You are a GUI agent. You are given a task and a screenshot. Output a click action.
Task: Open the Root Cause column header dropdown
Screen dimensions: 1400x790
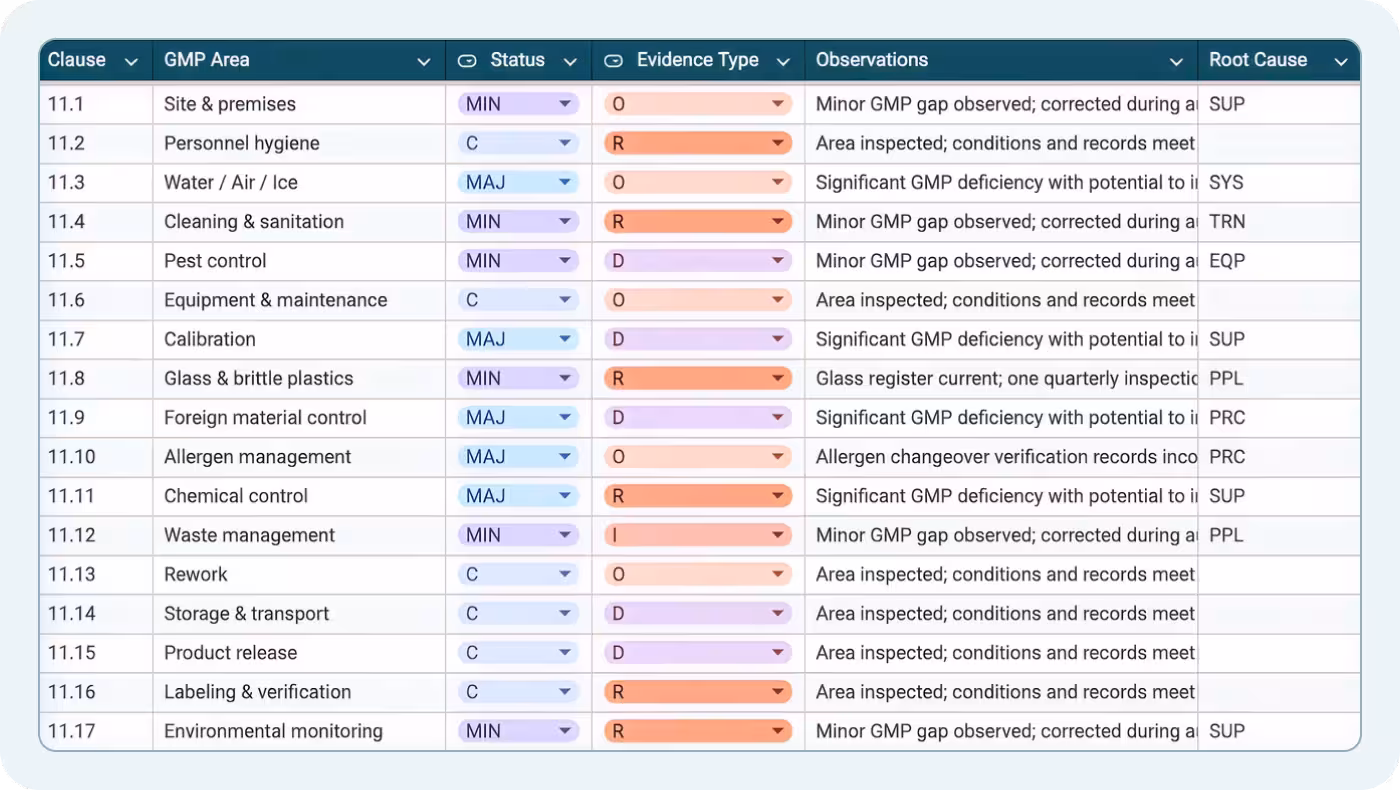pos(1341,60)
